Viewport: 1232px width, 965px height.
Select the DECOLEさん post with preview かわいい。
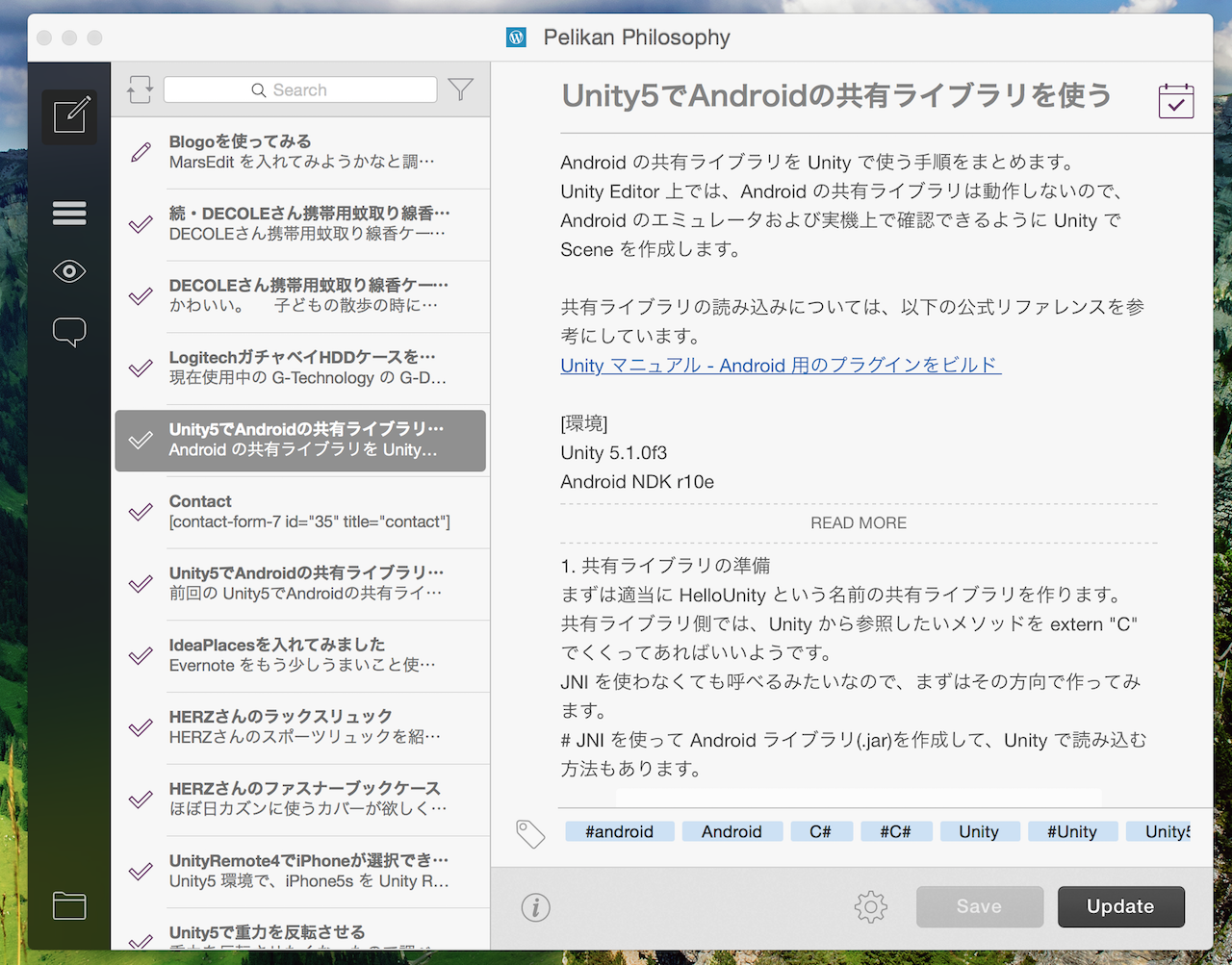coord(300,296)
